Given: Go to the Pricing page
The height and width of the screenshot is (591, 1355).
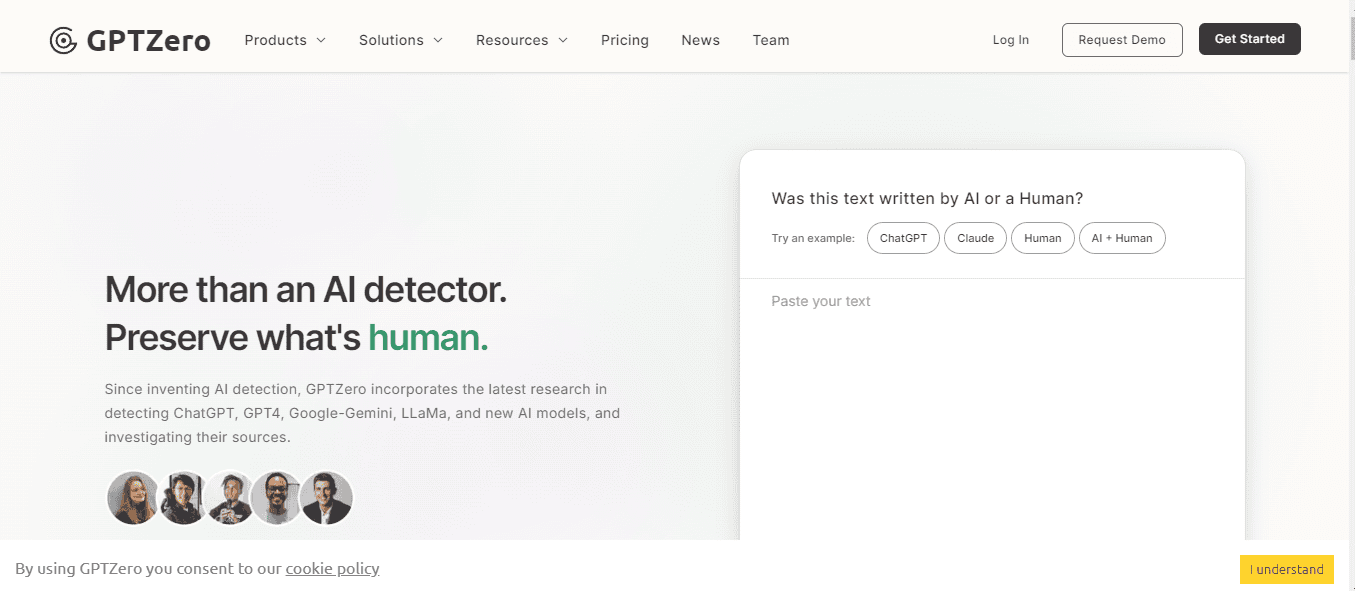Looking at the screenshot, I should click(x=624, y=40).
